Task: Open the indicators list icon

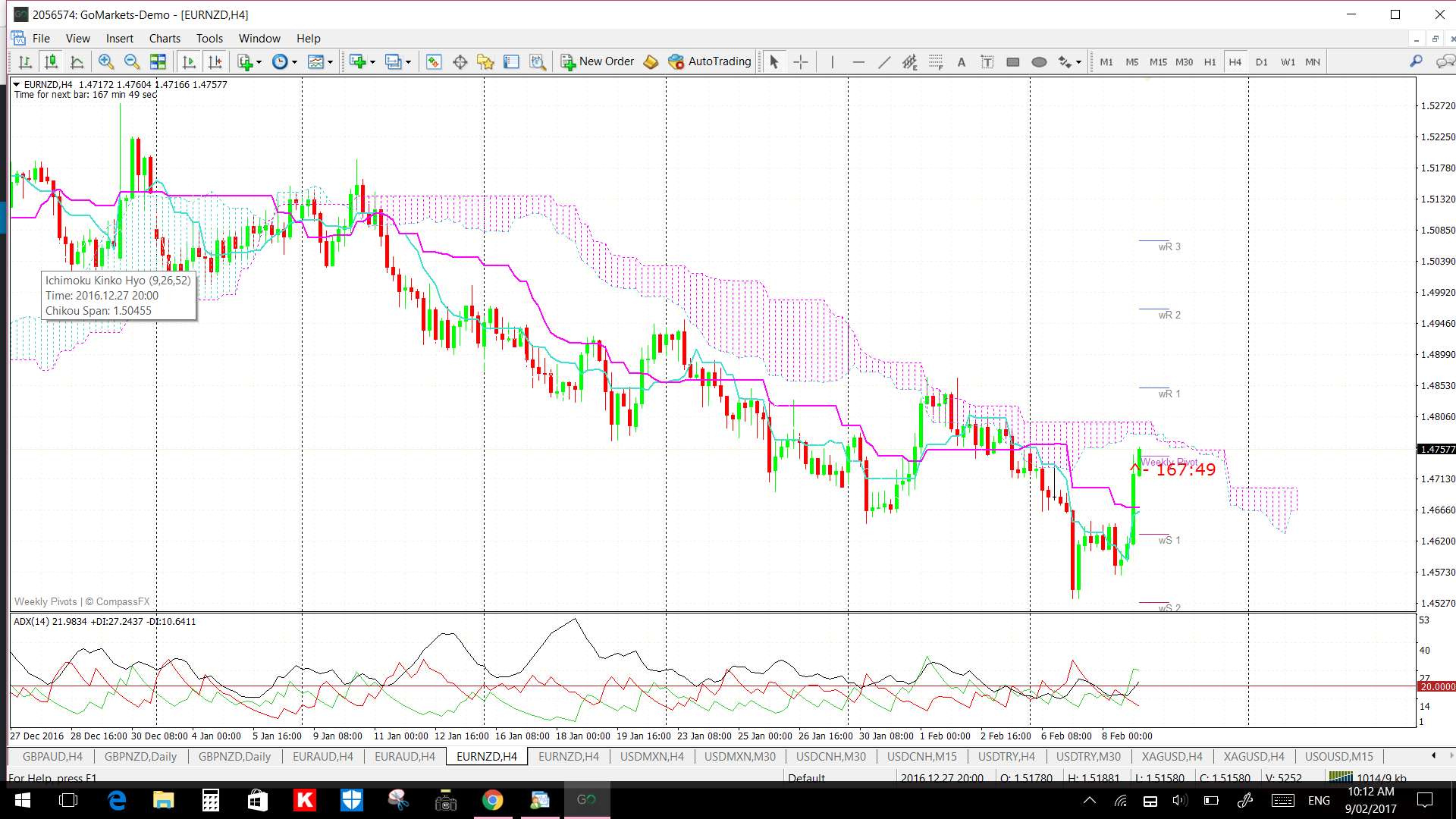Action: tap(244, 62)
